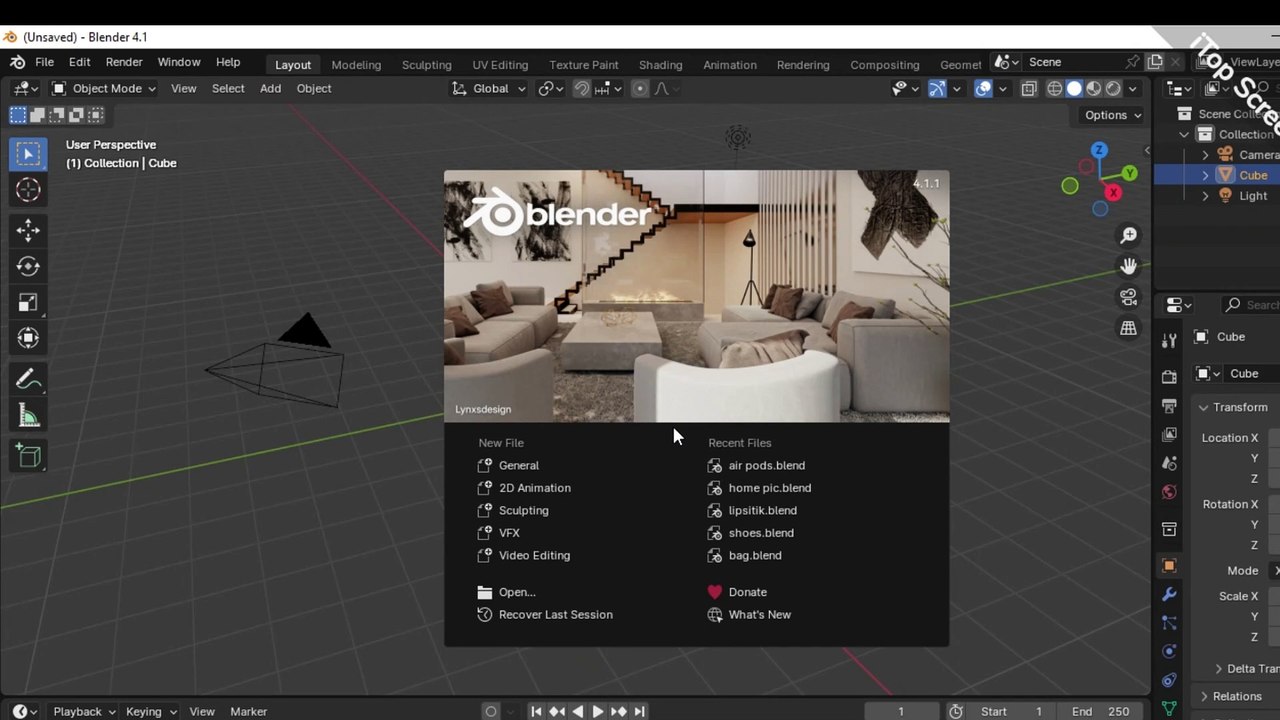The image size is (1280, 720).
Task: Switch to the Modeling workspace tab
Action: [x=356, y=64]
